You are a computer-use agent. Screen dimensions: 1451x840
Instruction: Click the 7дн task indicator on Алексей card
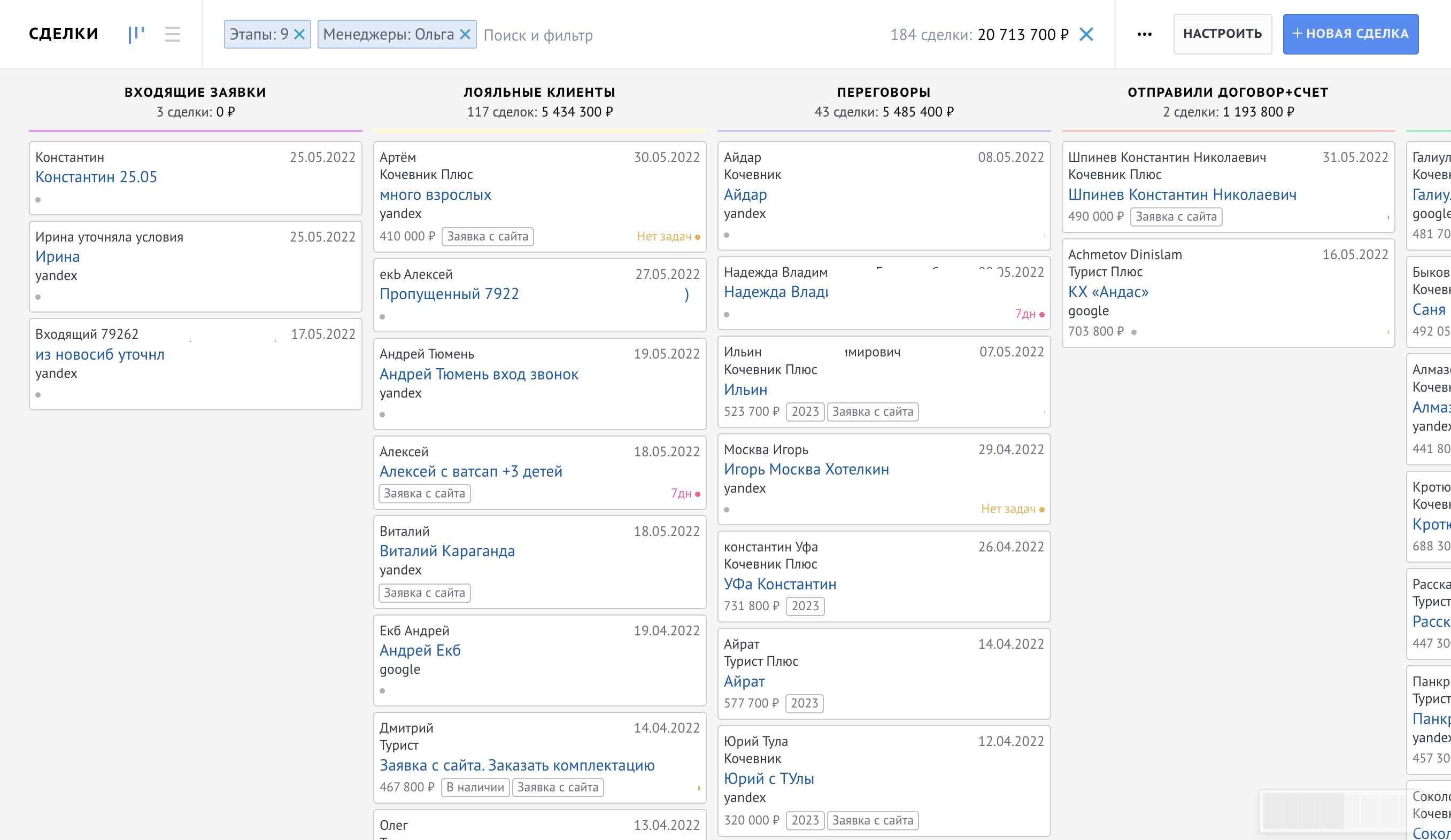[685, 494]
